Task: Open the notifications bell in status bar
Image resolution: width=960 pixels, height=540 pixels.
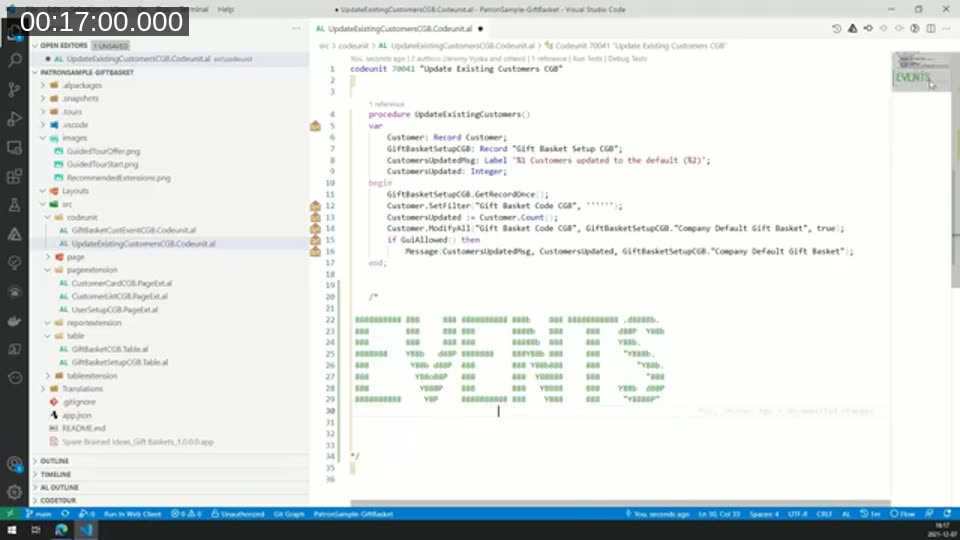Action: pos(948,514)
